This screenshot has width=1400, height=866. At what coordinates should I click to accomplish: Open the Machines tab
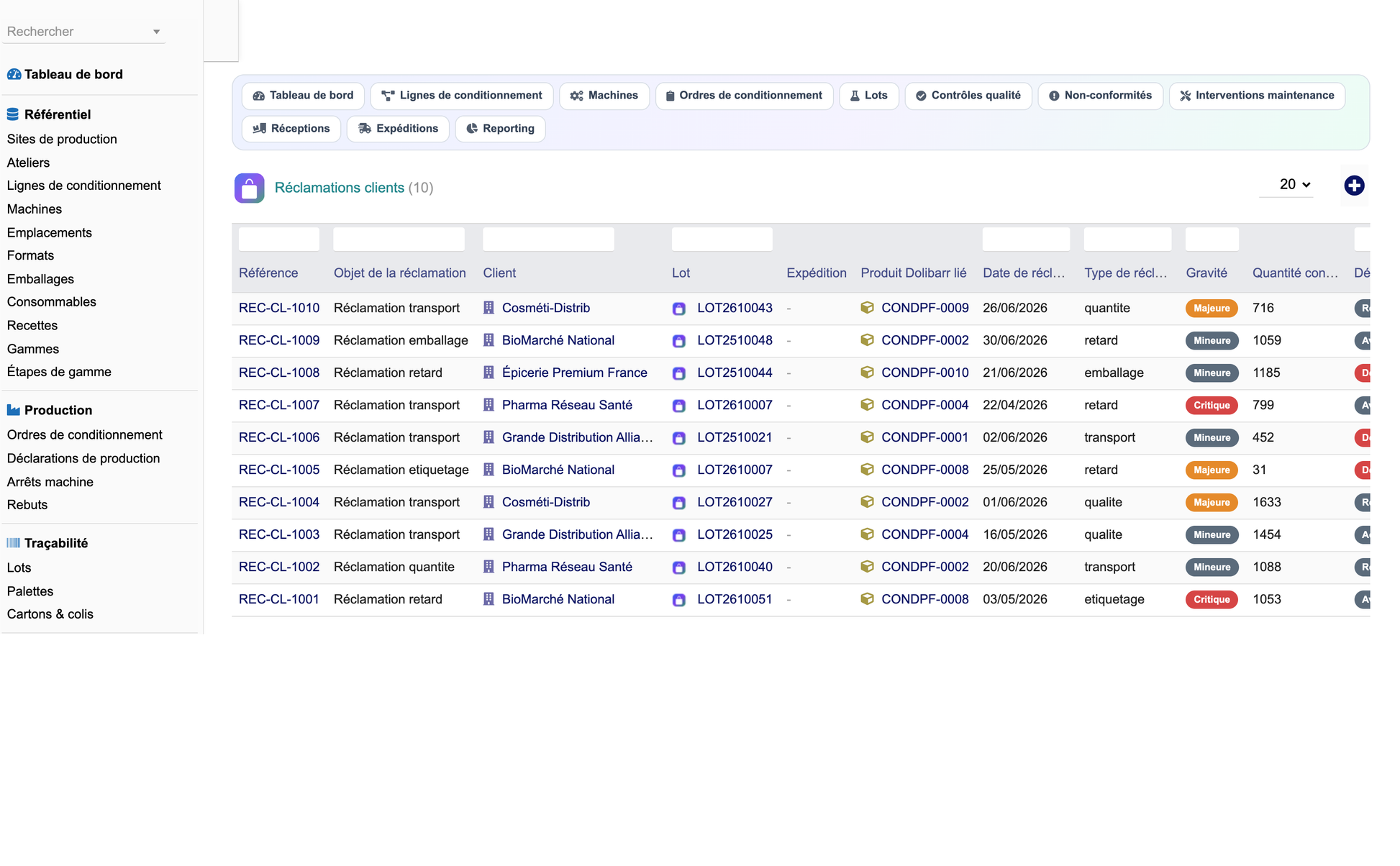point(604,96)
